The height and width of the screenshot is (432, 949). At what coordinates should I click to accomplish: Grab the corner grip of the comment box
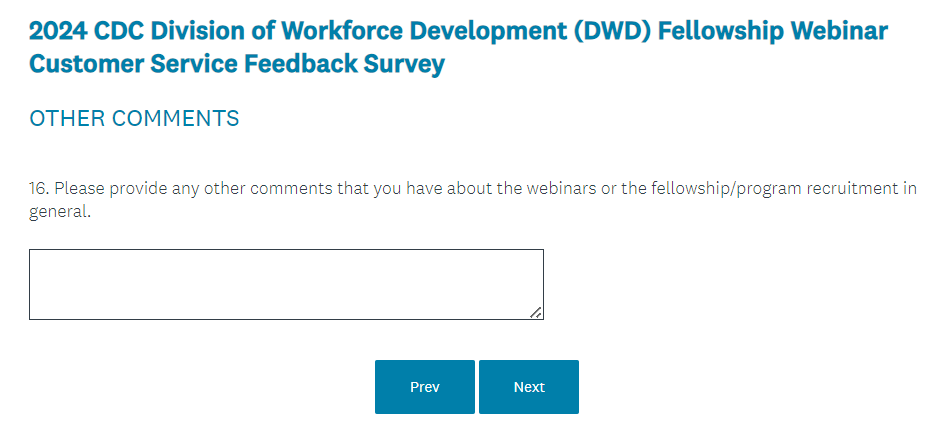click(x=537, y=313)
